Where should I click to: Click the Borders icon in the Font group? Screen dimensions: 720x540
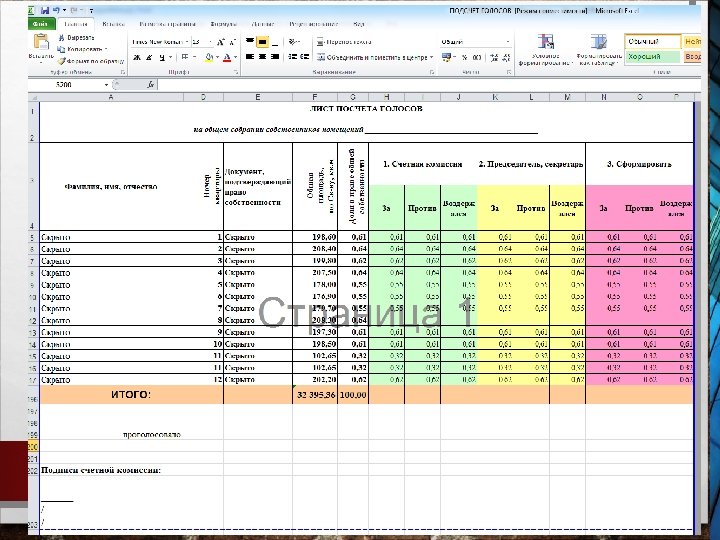pyautogui.click(x=185, y=57)
